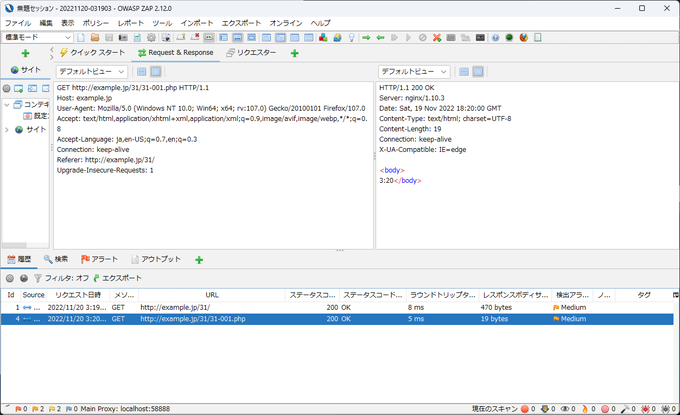
Task: Open the ツール menu
Action: [162, 23]
